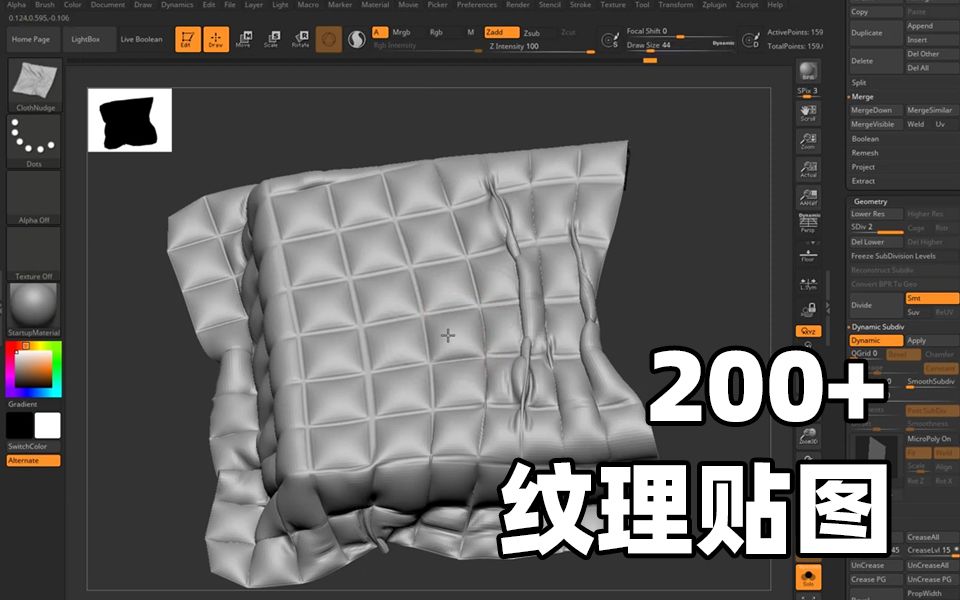Click the Divide button

point(876,305)
